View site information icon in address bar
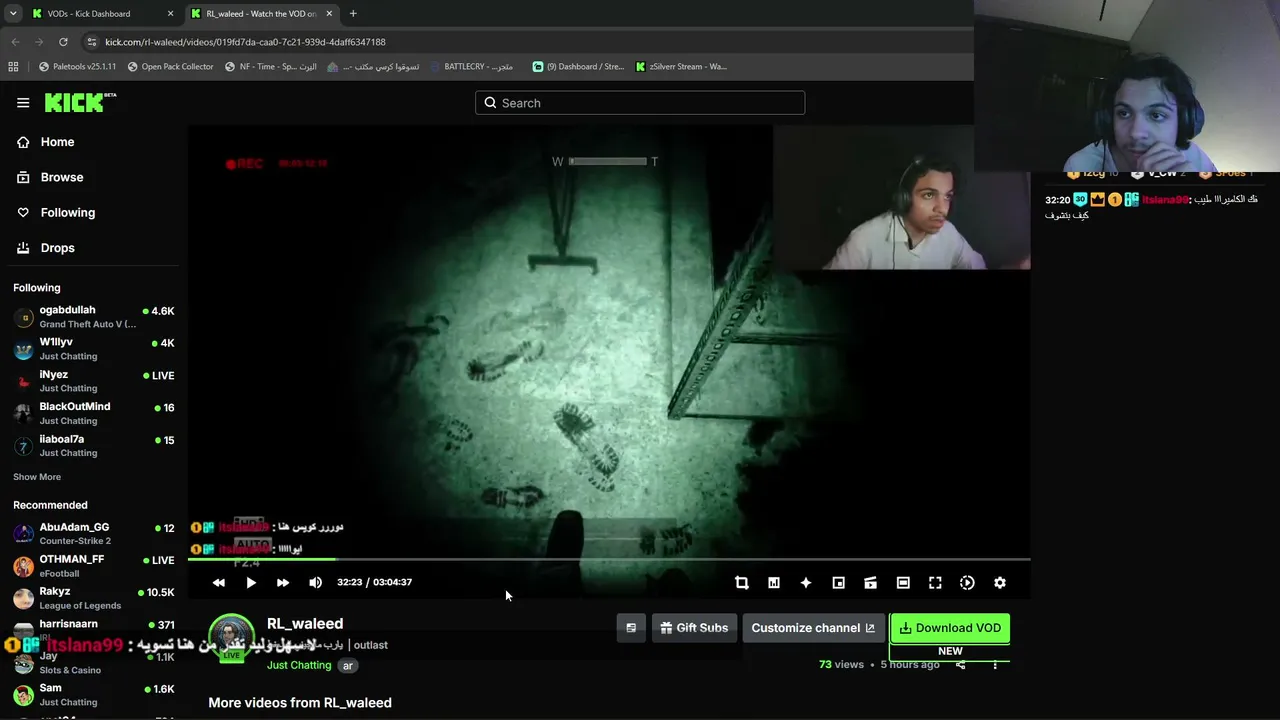This screenshot has width=1280, height=720. [92, 42]
